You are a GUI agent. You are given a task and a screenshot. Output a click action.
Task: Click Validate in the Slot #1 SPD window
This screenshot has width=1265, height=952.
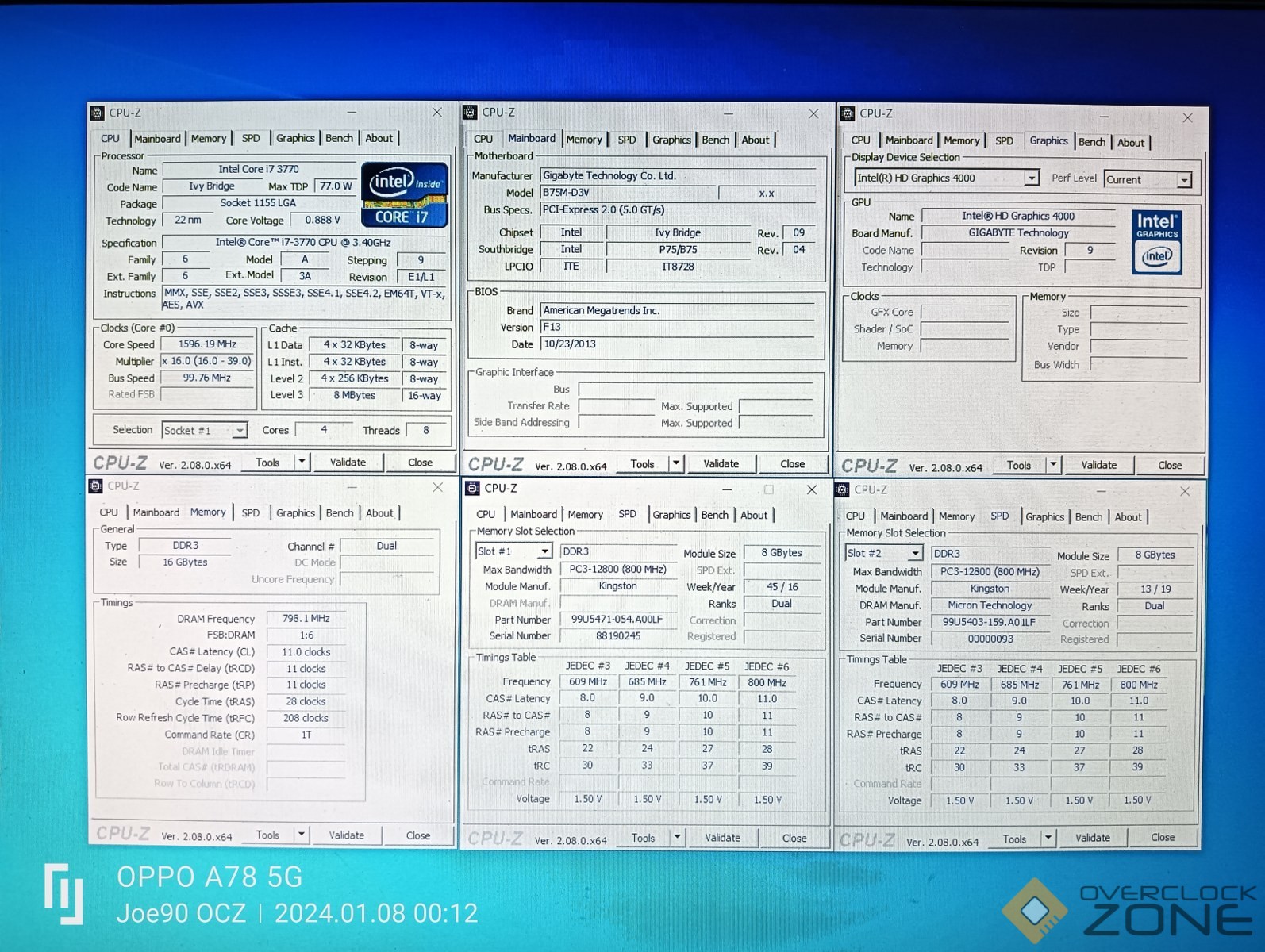(x=722, y=837)
